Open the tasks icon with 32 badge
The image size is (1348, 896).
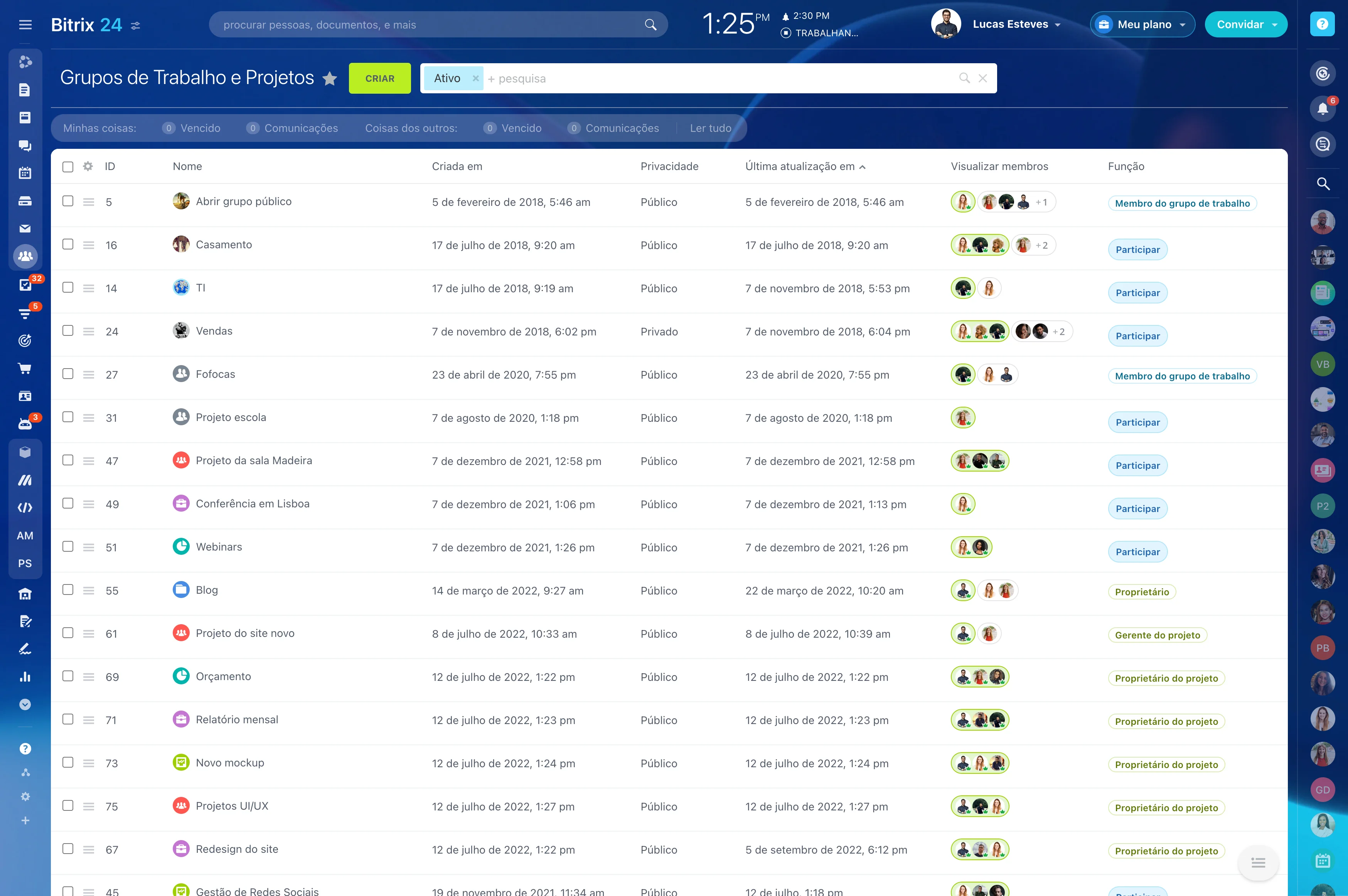(x=25, y=285)
